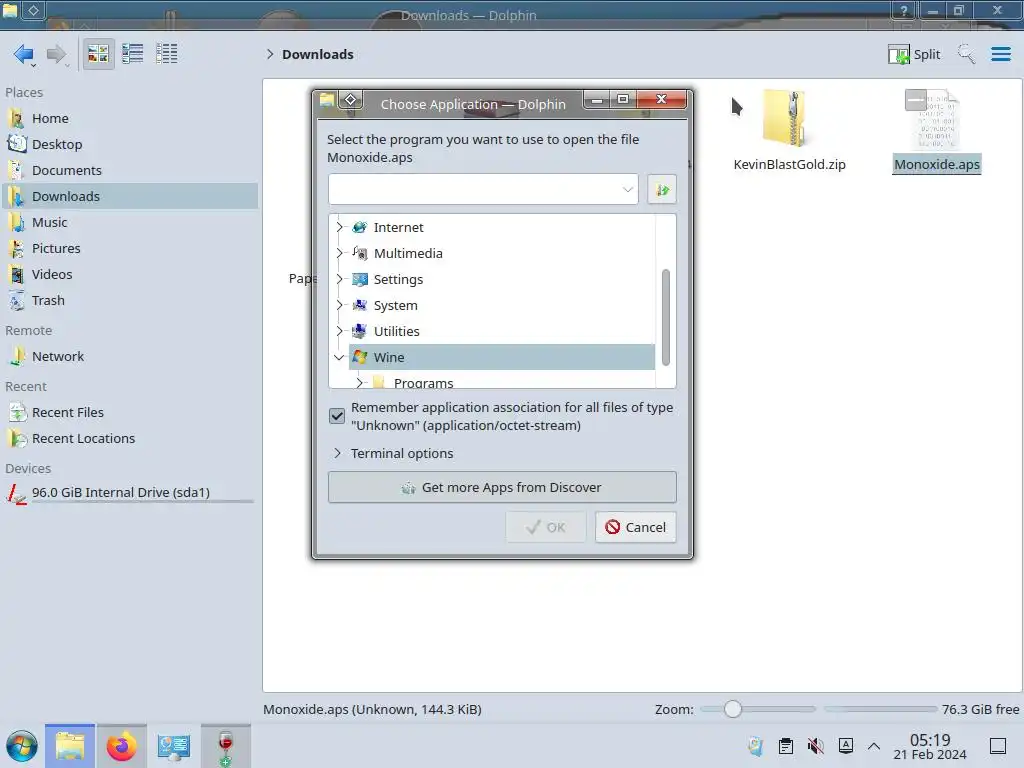
Task: Open Recent Files entry
Action: click(130, 413)
